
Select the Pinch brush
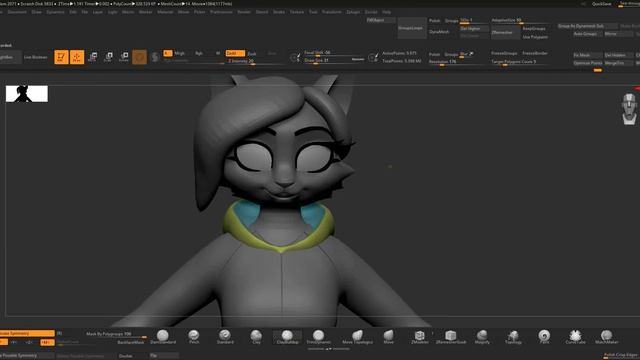pyautogui.click(x=194, y=337)
